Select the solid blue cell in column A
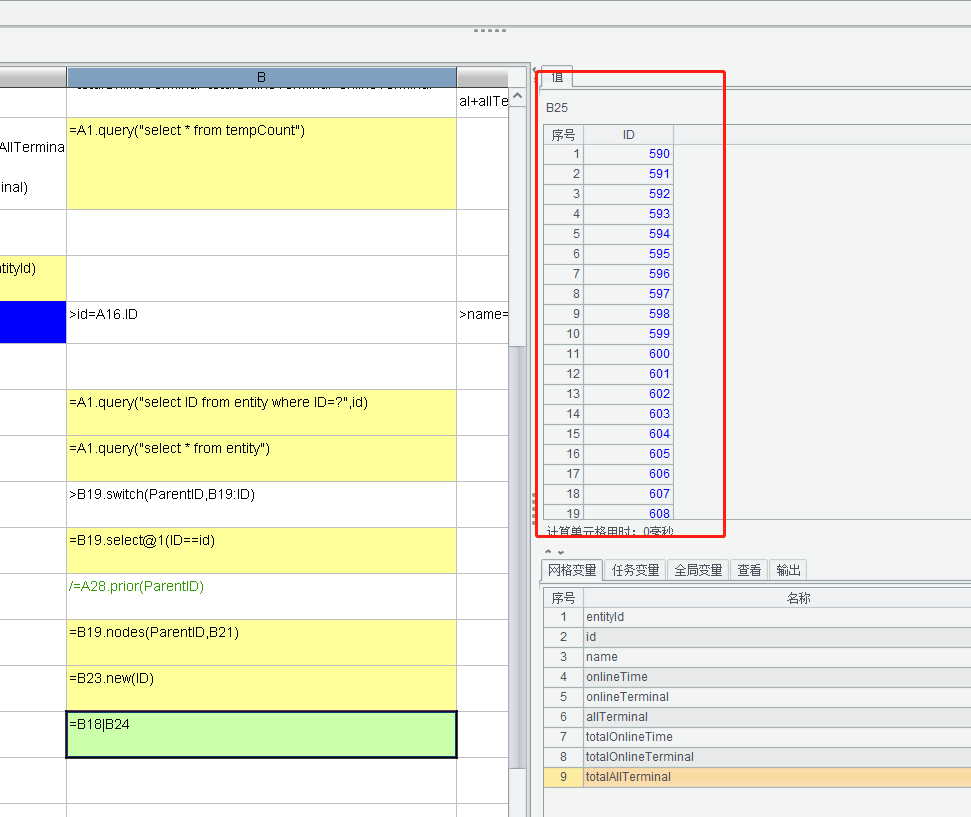Viewport: 971px width, 817px height. pos(32,322)
